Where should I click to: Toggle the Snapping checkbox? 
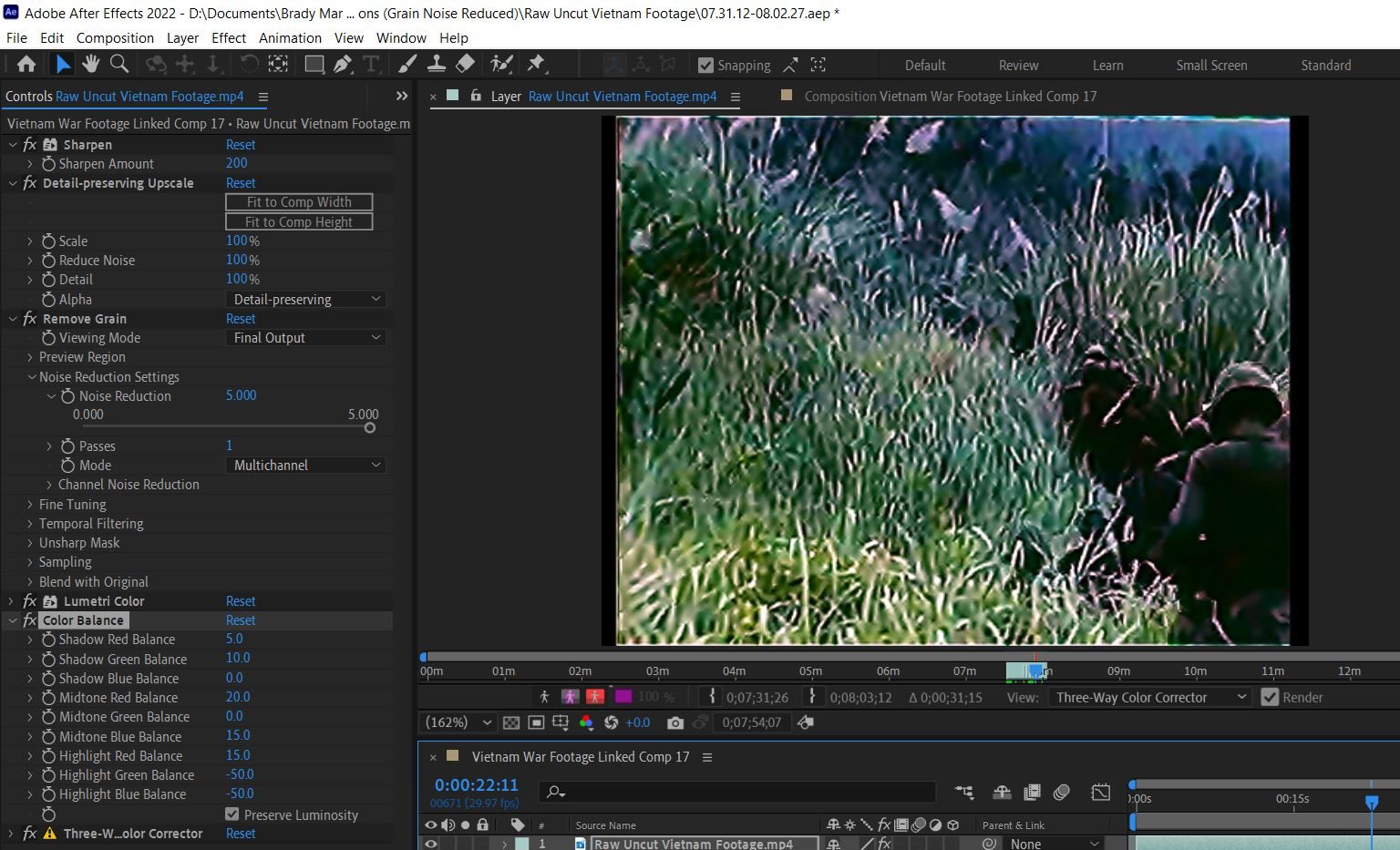705,66
